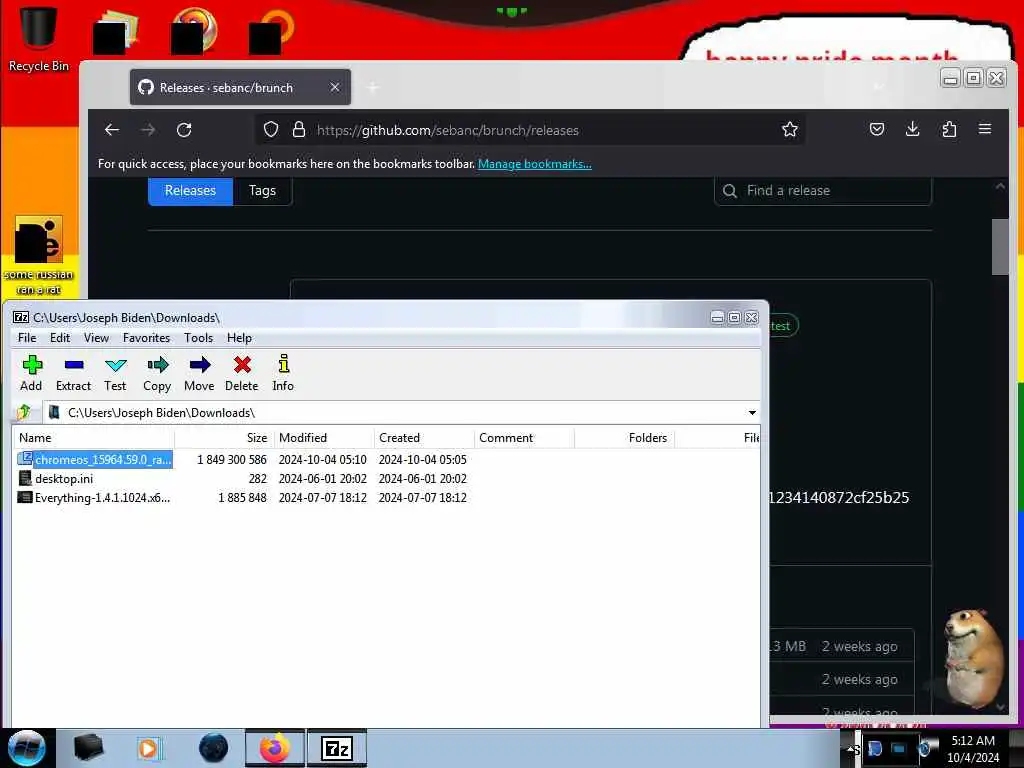Image resolution: width=1024 pixels, height=768 pixels.
Task: Click the red Delete icon
Action: (x=242, y=373)
